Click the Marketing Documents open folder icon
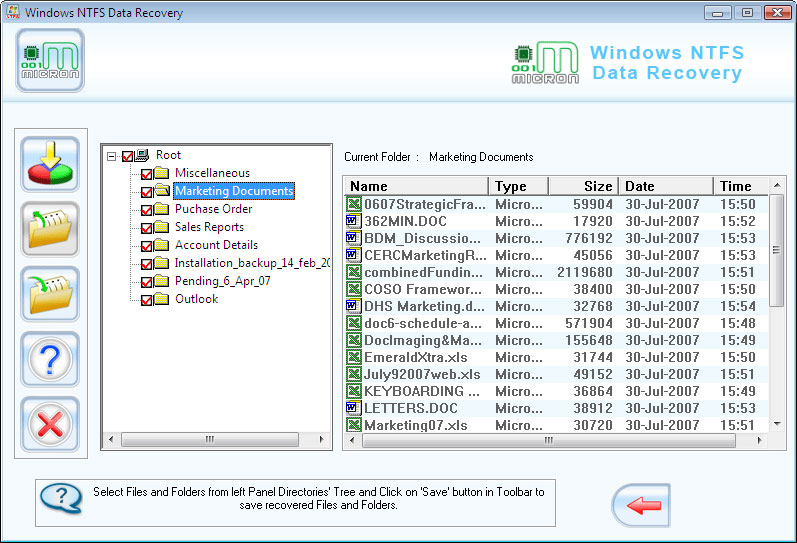The width and height of the screenshot is (797, 543). tap(162, 191)
